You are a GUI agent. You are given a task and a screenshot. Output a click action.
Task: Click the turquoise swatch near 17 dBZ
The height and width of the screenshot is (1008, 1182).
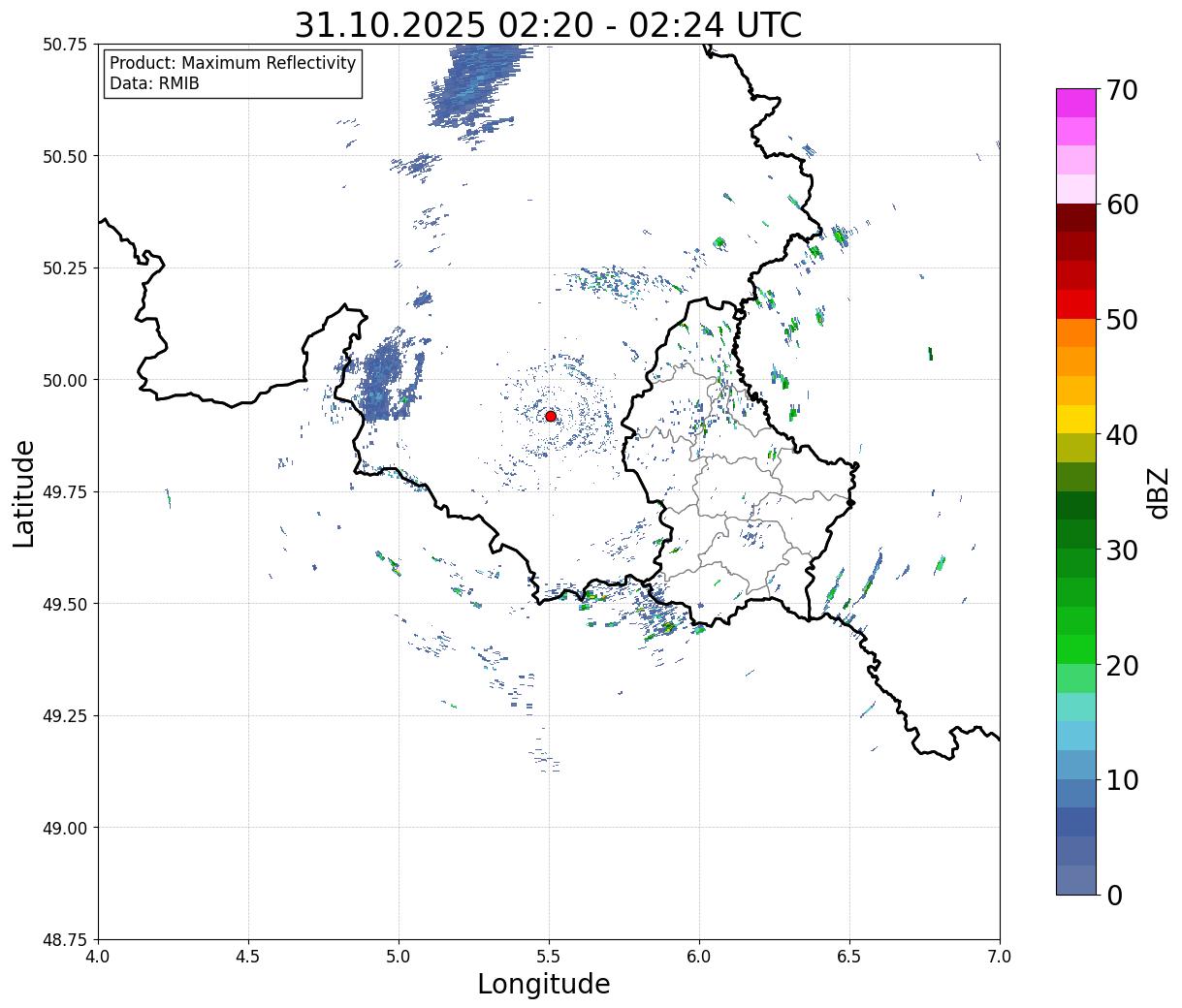pos(1076,707)
